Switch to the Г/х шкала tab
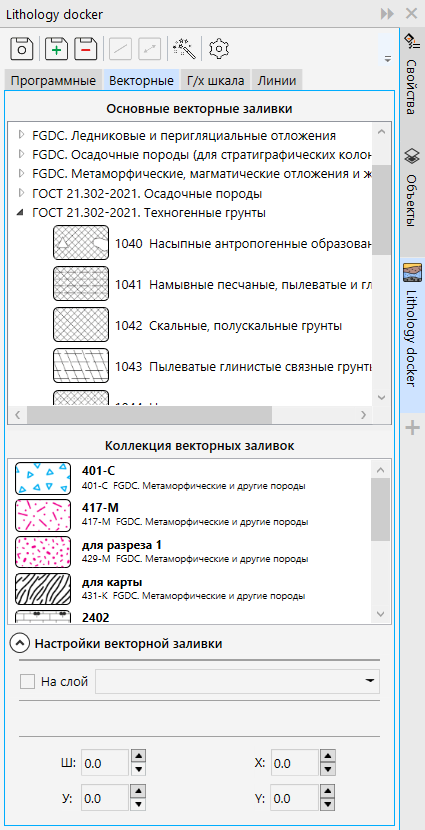425x830 pixels. pyautogui.click(x=215, y=80)
